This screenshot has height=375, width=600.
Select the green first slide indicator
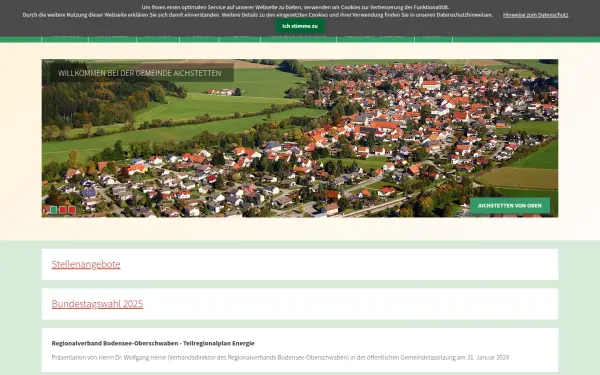(x=54, y=210)
